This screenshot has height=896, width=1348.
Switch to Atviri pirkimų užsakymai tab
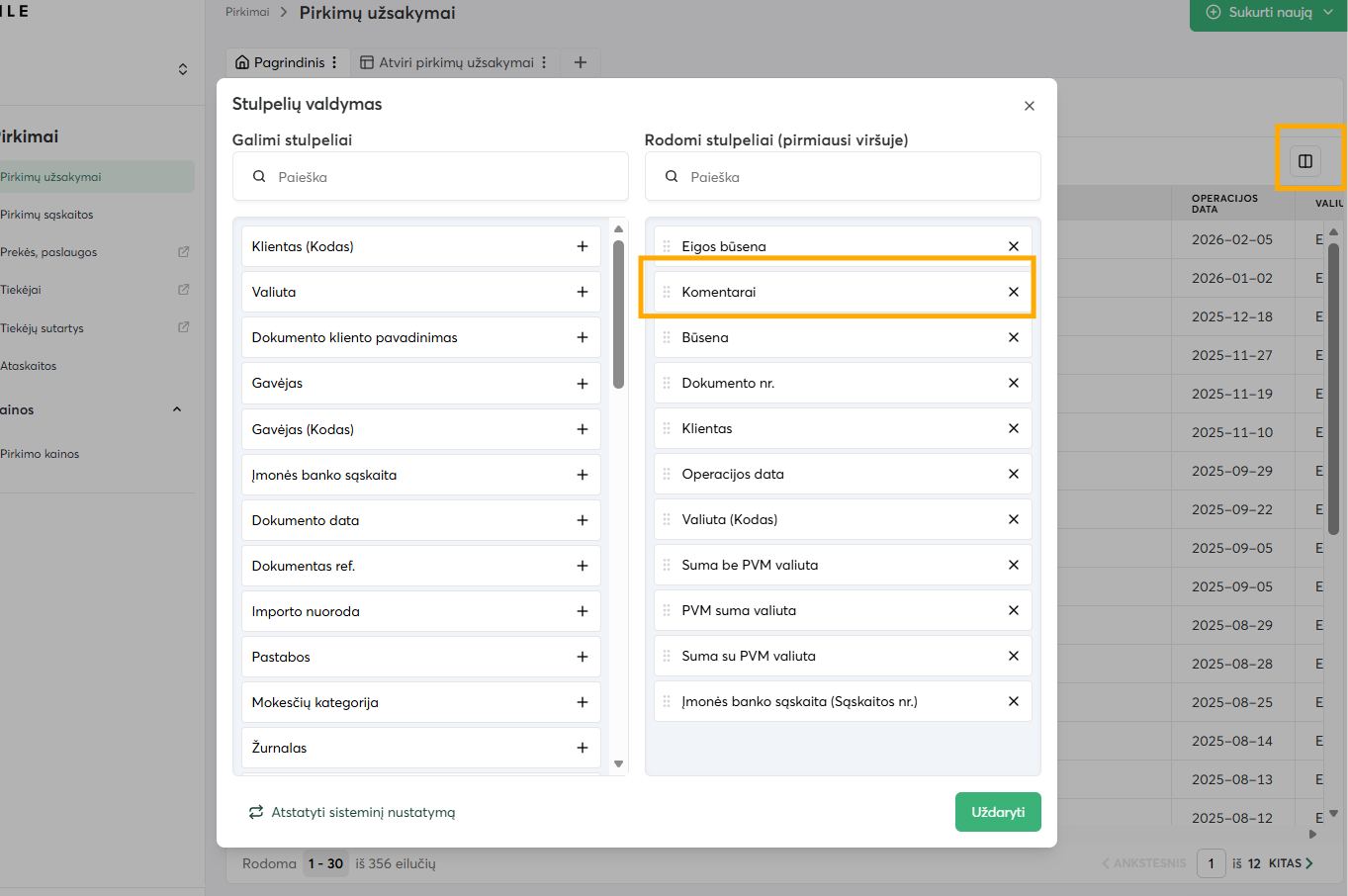(455, 62)
